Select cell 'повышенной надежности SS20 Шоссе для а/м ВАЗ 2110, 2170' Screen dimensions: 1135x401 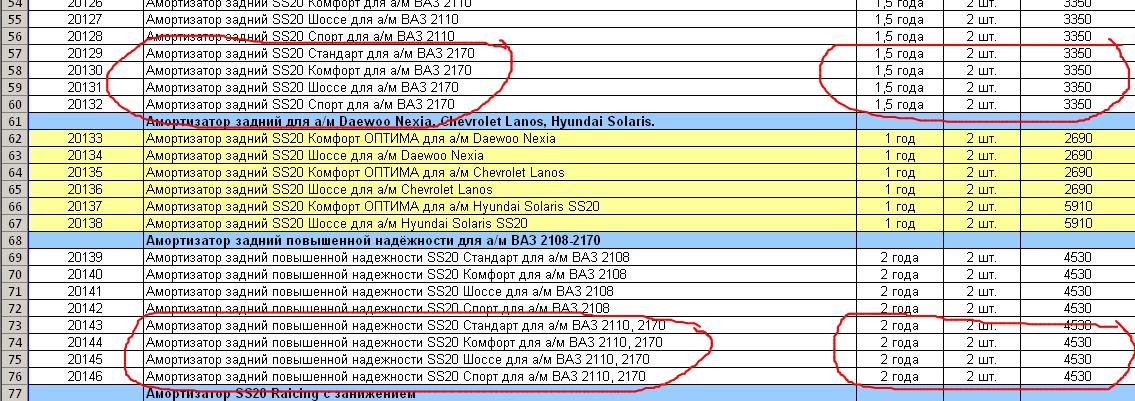(499, 360)
